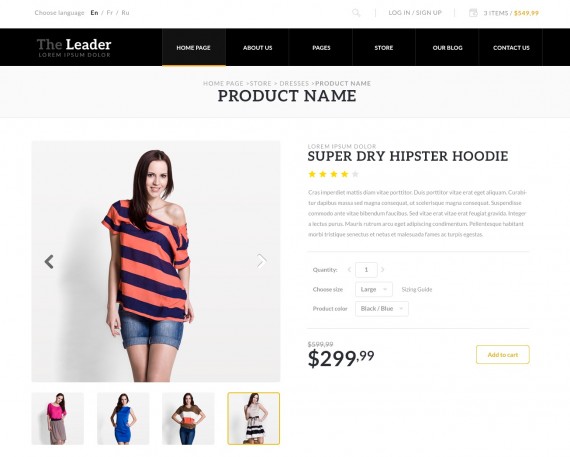This screenshot has width=570, height=457.
Task: Open the Choose size dropdown
Action: pos(374,289)
